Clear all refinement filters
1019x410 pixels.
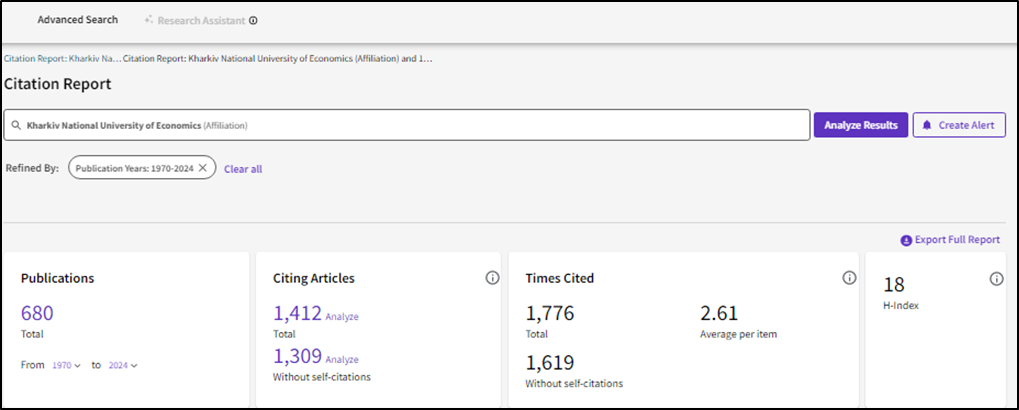(x=243, y=169)
